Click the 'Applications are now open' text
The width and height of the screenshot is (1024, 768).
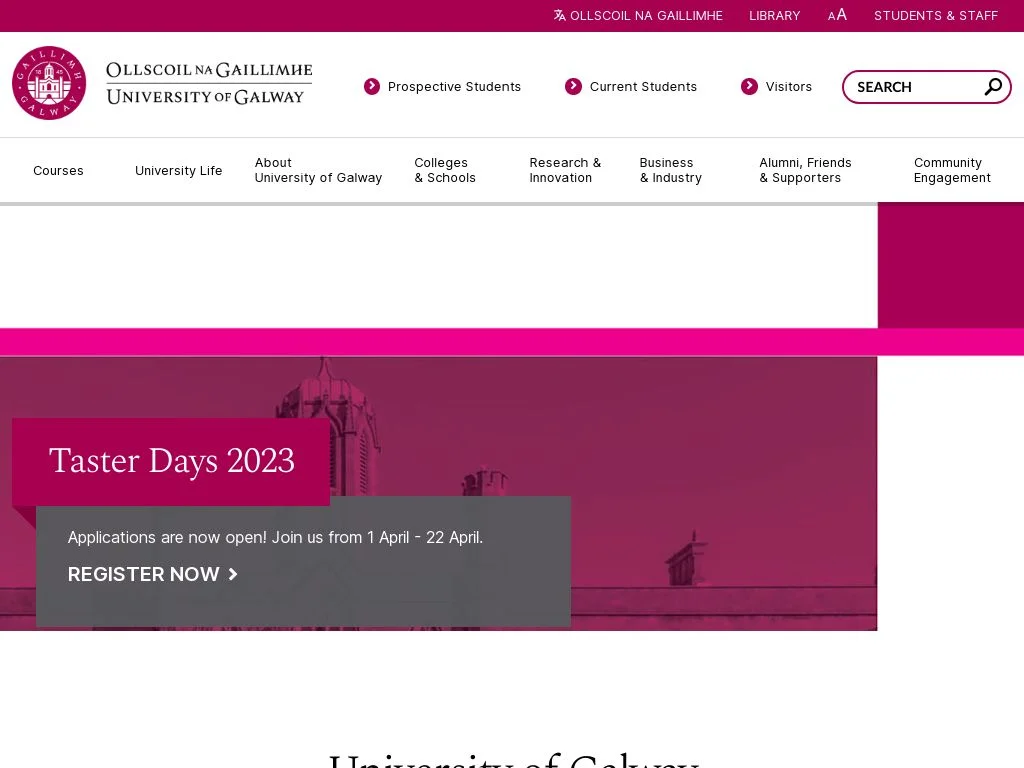[275, 537]
